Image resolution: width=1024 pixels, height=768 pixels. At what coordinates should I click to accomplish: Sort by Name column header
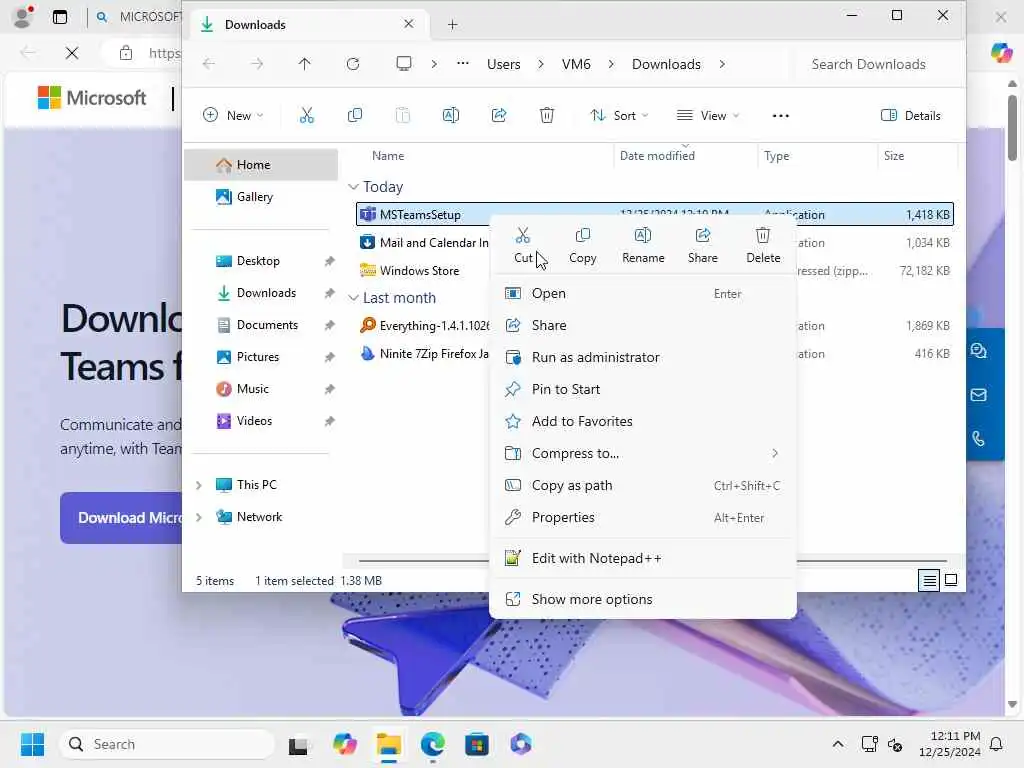pyautogui.click(x=388, y=155)
